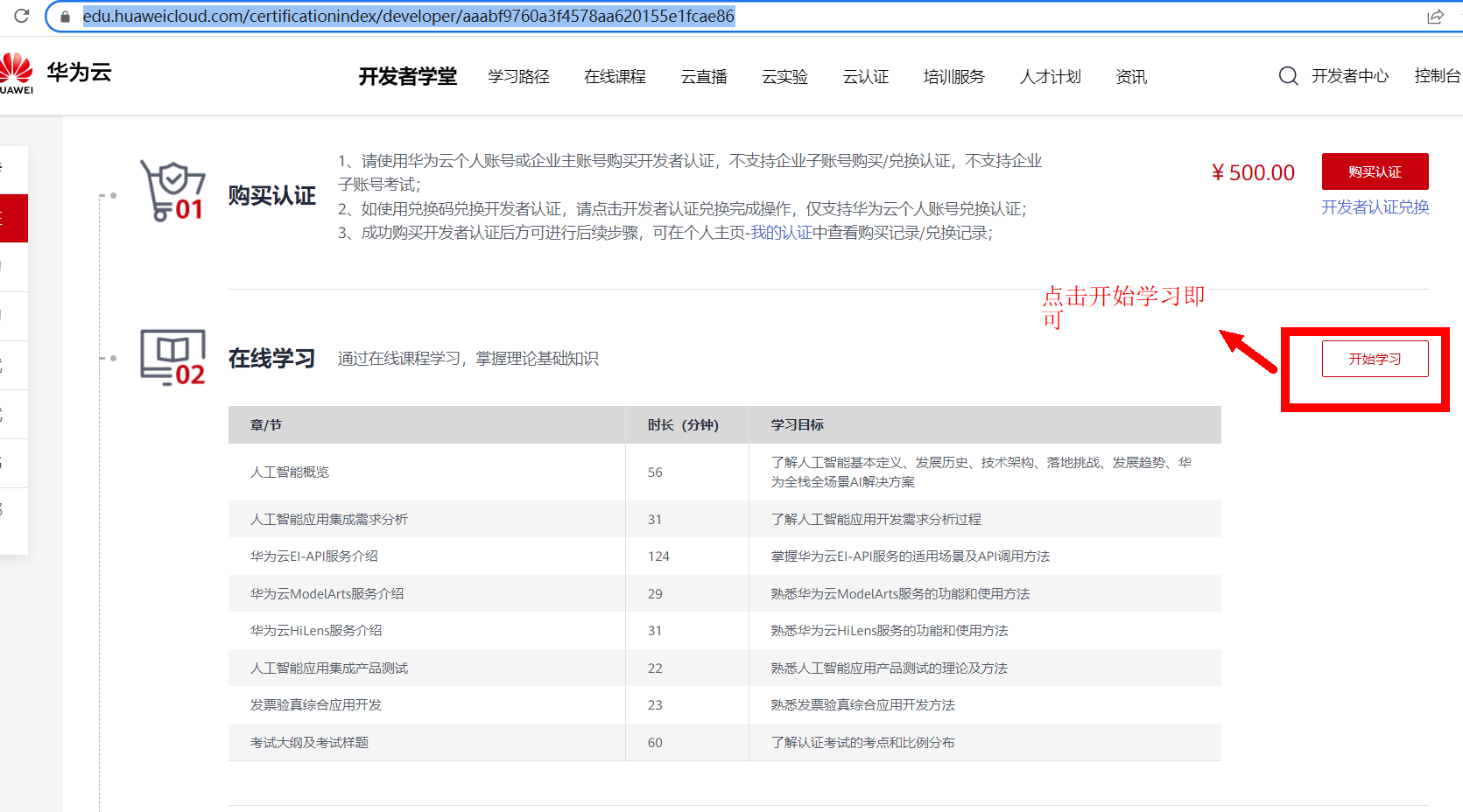Click the 熟悉华为云HiLens服务的功能和使用方法 objective
Viewport: 1463px width, 812px height.
point(890,631)
